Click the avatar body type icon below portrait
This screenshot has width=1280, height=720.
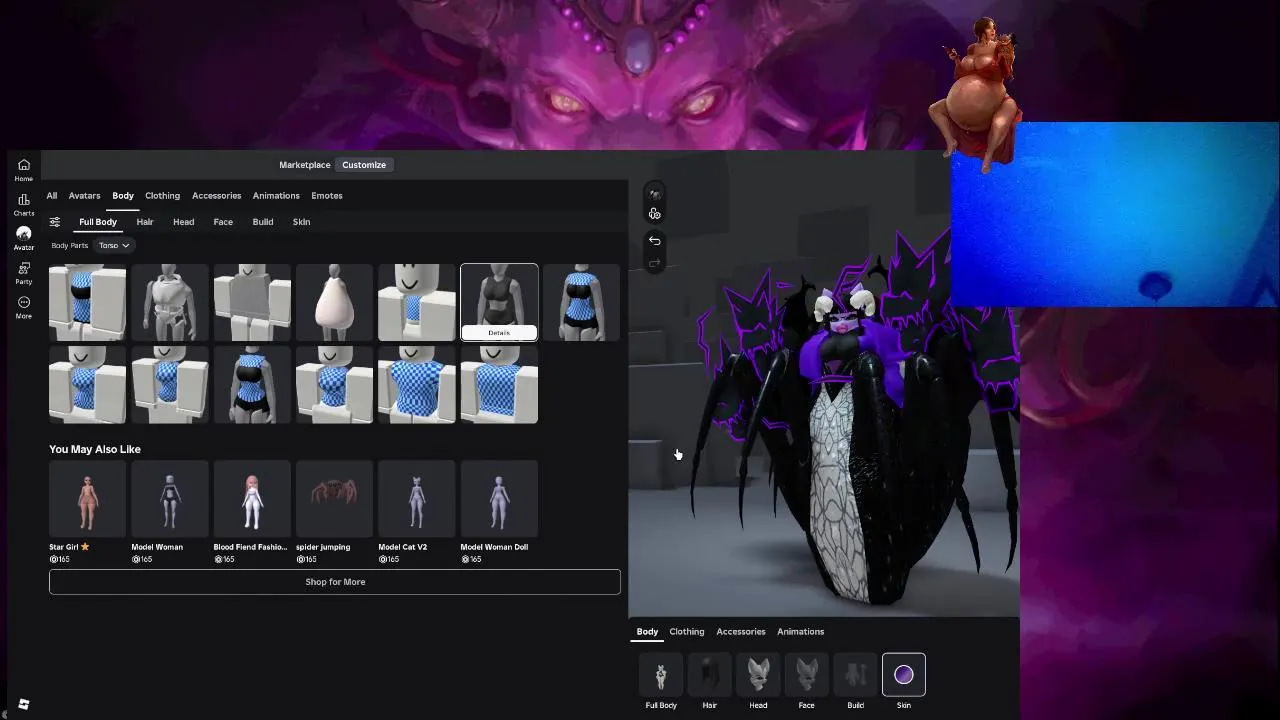(654, 214)
